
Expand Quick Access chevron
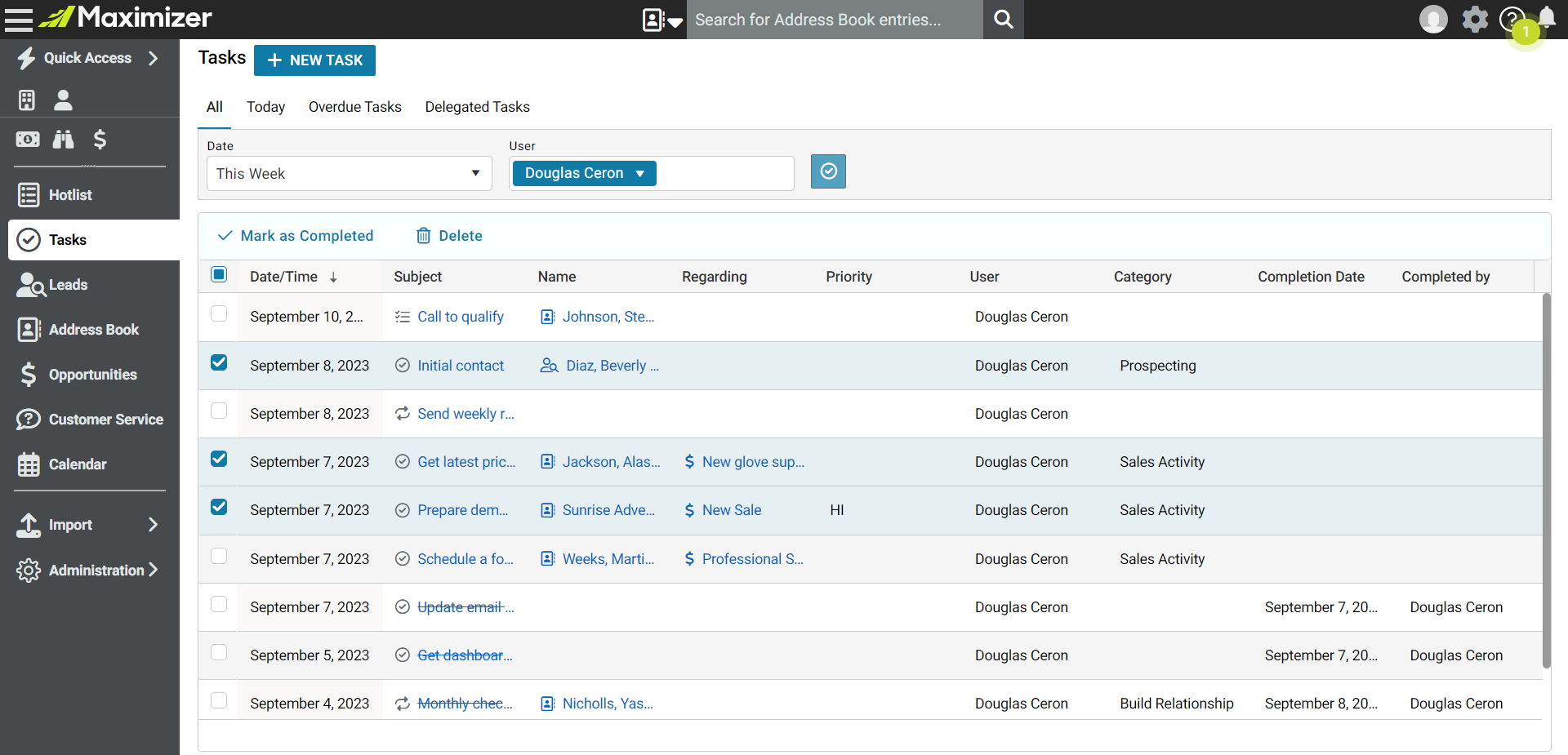tap(153, 58)
